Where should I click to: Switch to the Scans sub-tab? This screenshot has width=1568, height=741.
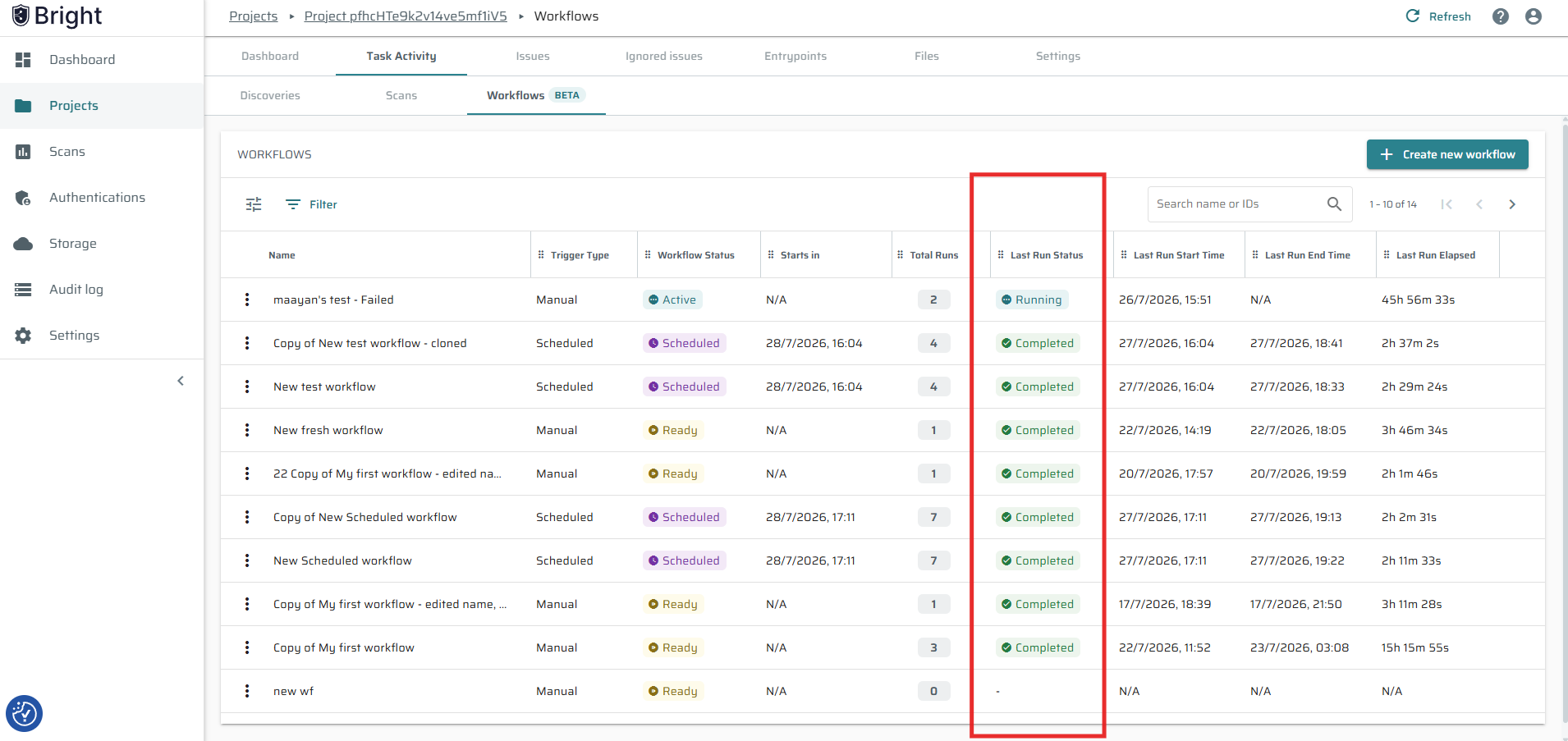401,96
